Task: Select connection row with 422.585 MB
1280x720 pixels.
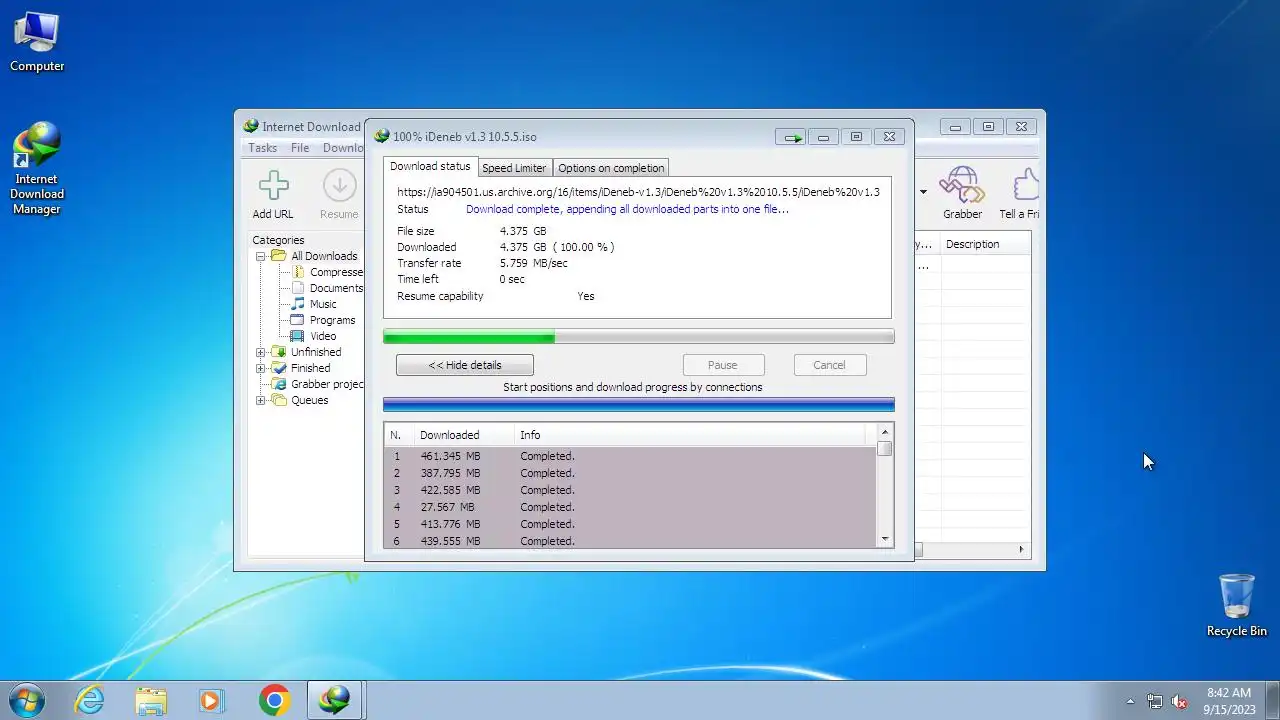Action: pyautogui.click(x=630, y=490)
